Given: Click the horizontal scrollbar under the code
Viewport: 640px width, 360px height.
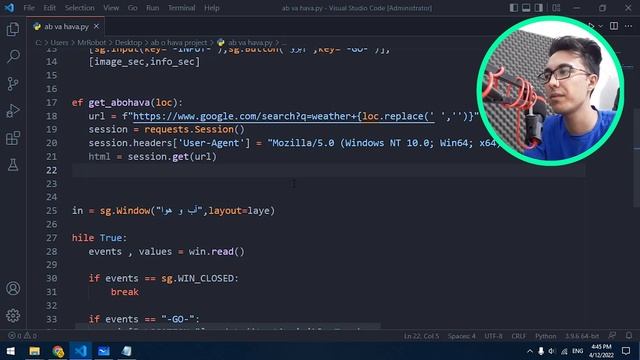Looking at the screenshot, I should [228, 326].
